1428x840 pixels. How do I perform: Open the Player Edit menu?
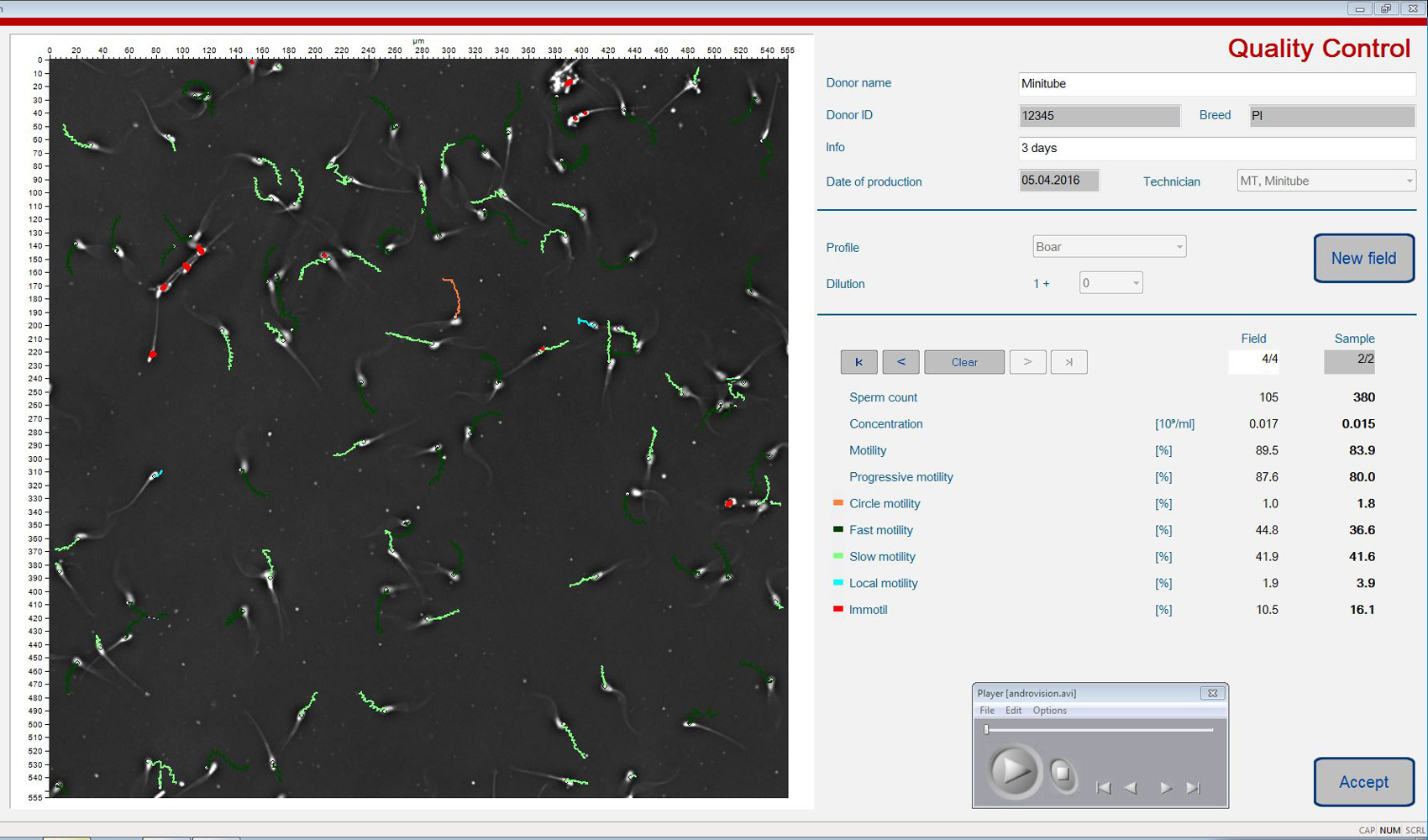[x=1014, y=711]
